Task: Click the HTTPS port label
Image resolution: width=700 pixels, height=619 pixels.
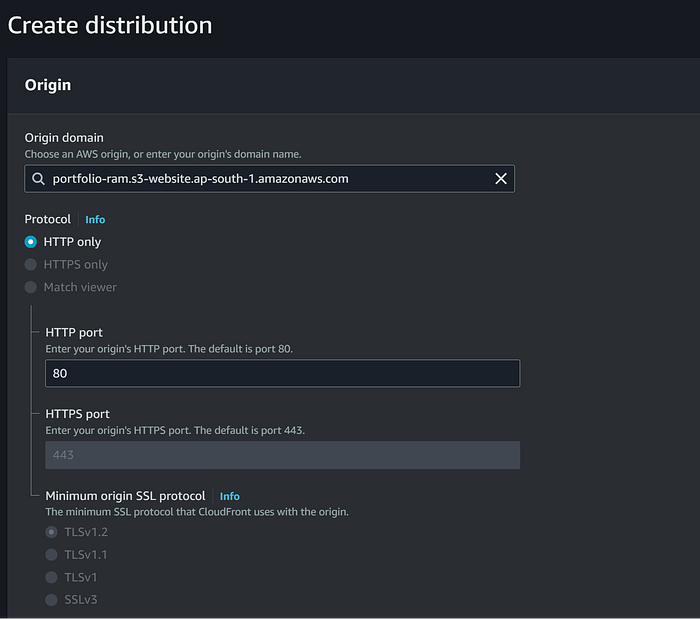Action: tap(77, 414)
